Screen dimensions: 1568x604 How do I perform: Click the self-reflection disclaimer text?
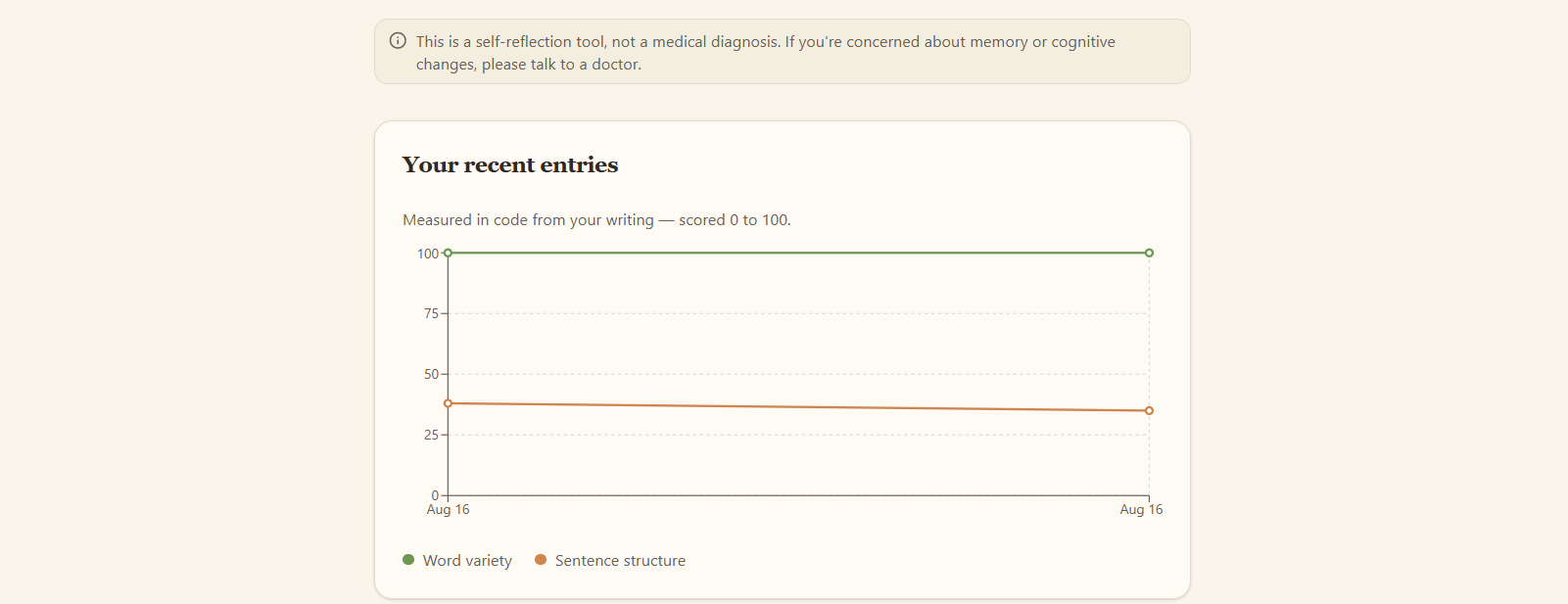(x=765, y=53)
